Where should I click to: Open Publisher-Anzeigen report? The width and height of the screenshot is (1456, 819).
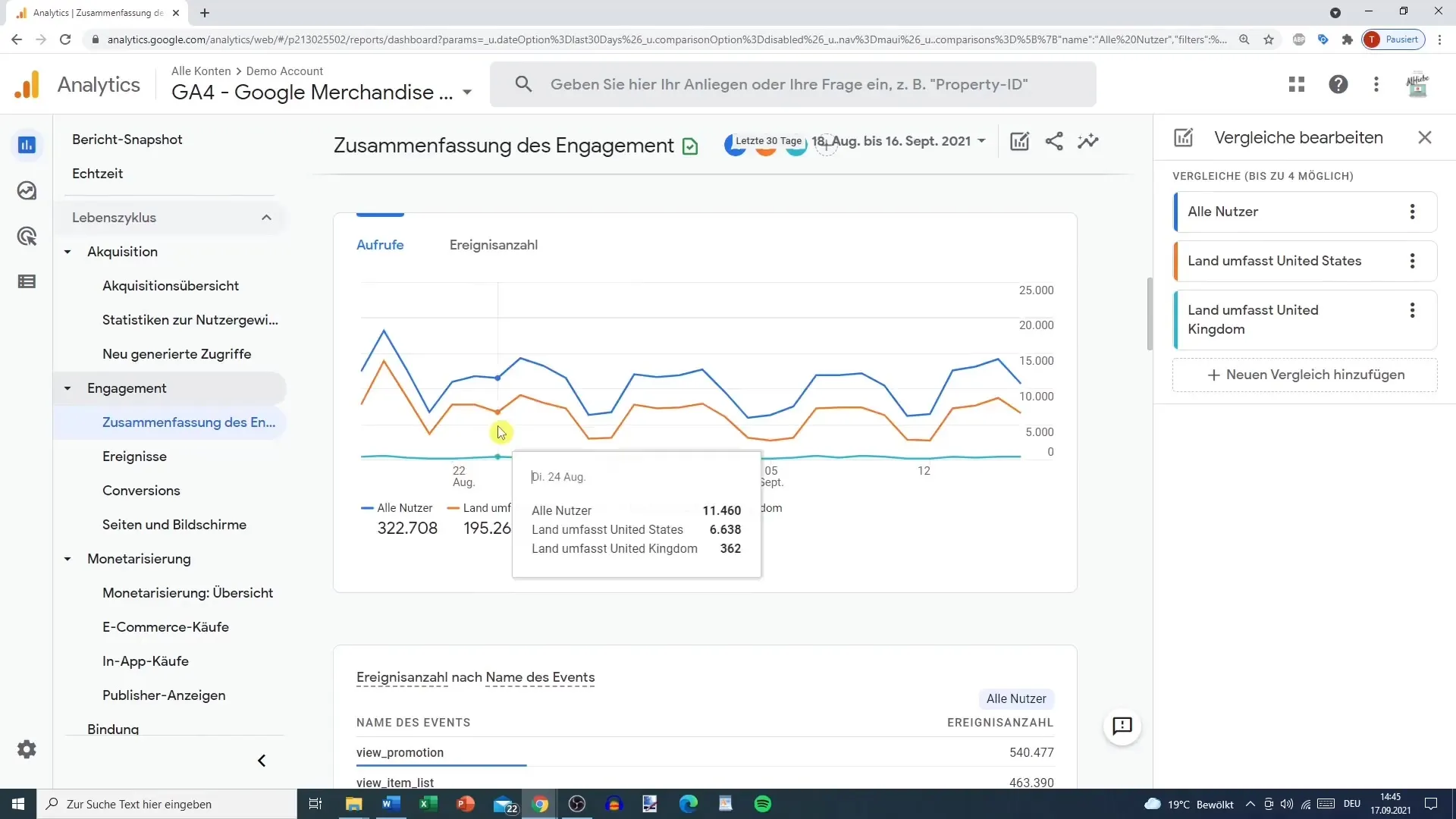[164, 695]
